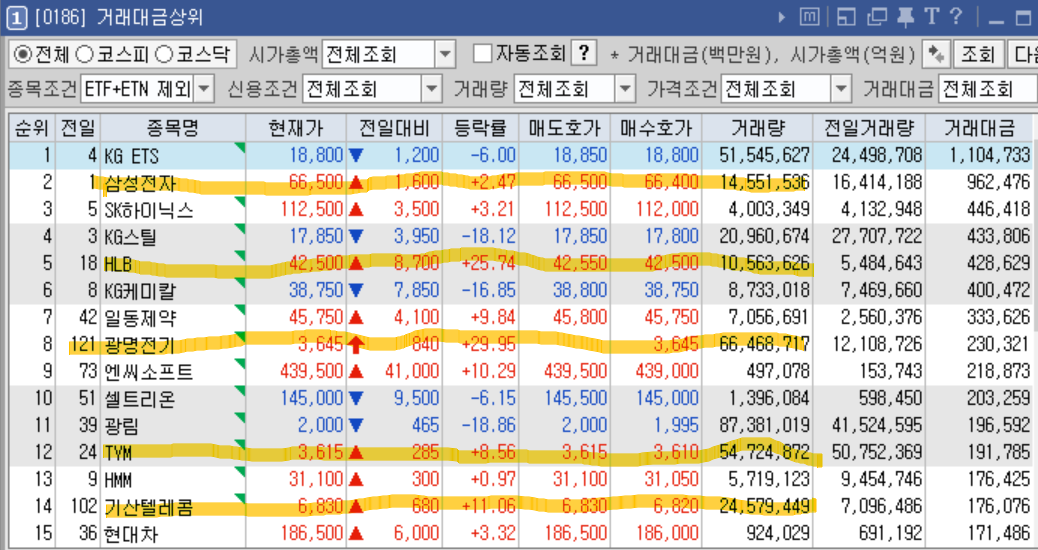
Task: Click the 전일대비 column header
Action: pos(394,128)
